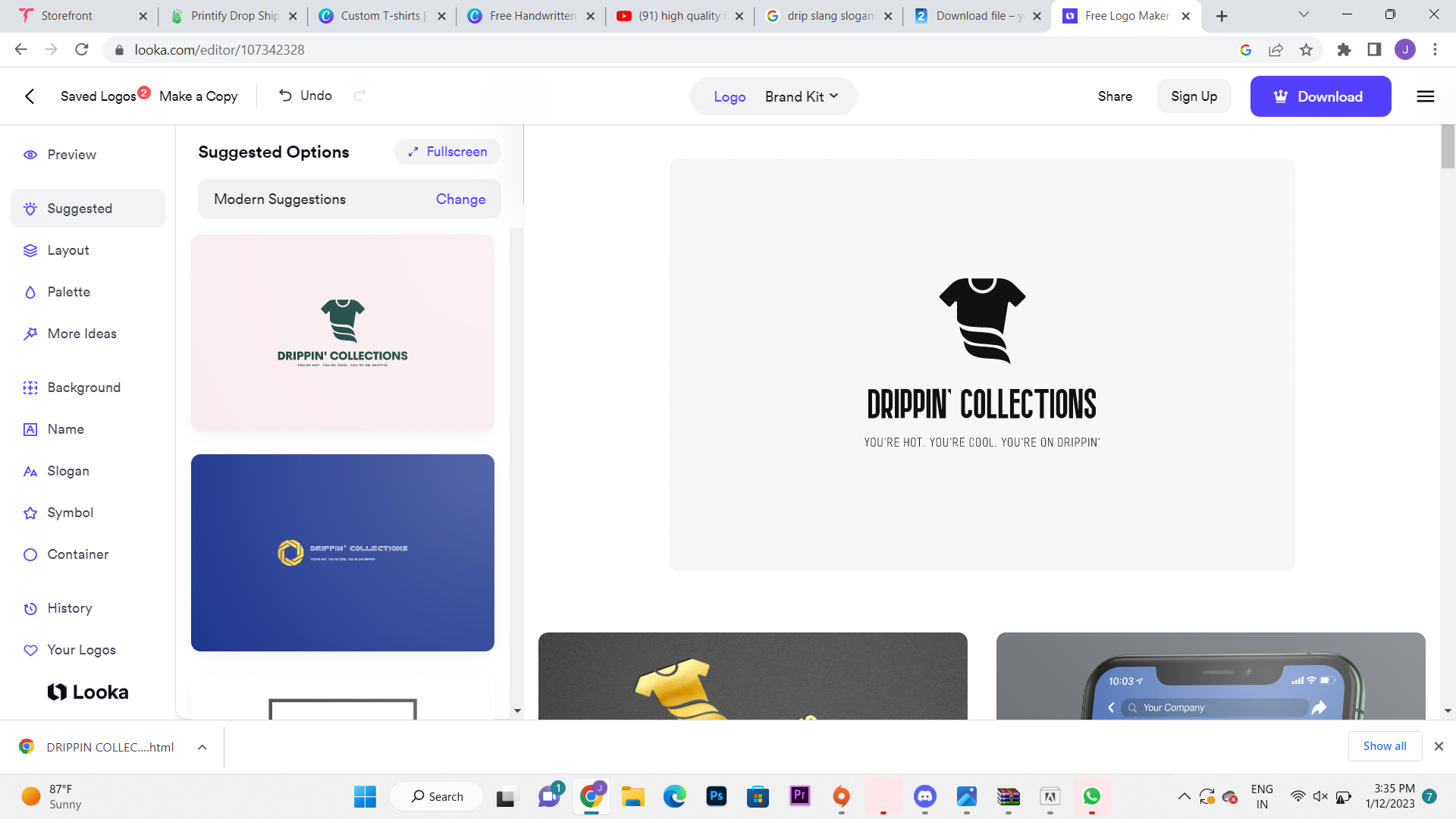Open the Container circle icon
The image size is (1456, 819).
[30, 554]
